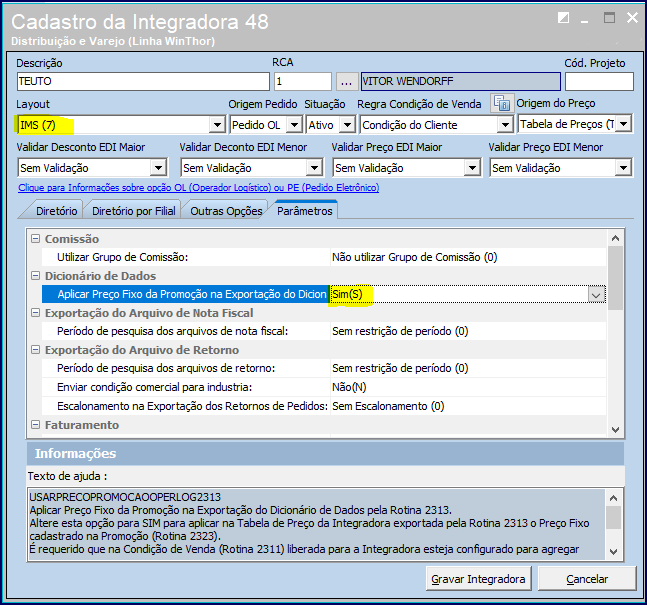This screenshot has width=647, height=605.
Task: Click the Gravar Integradora button
Action: point(478,579)
